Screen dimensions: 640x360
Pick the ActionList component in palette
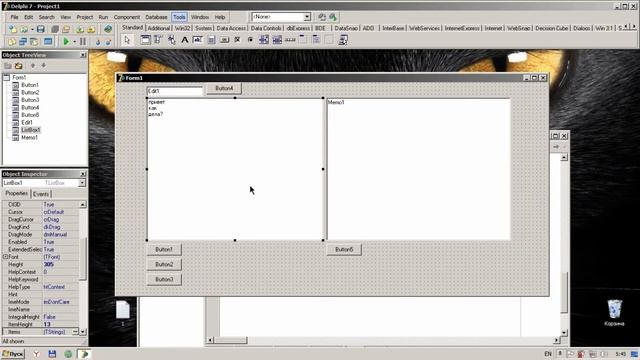click(343, 40)
